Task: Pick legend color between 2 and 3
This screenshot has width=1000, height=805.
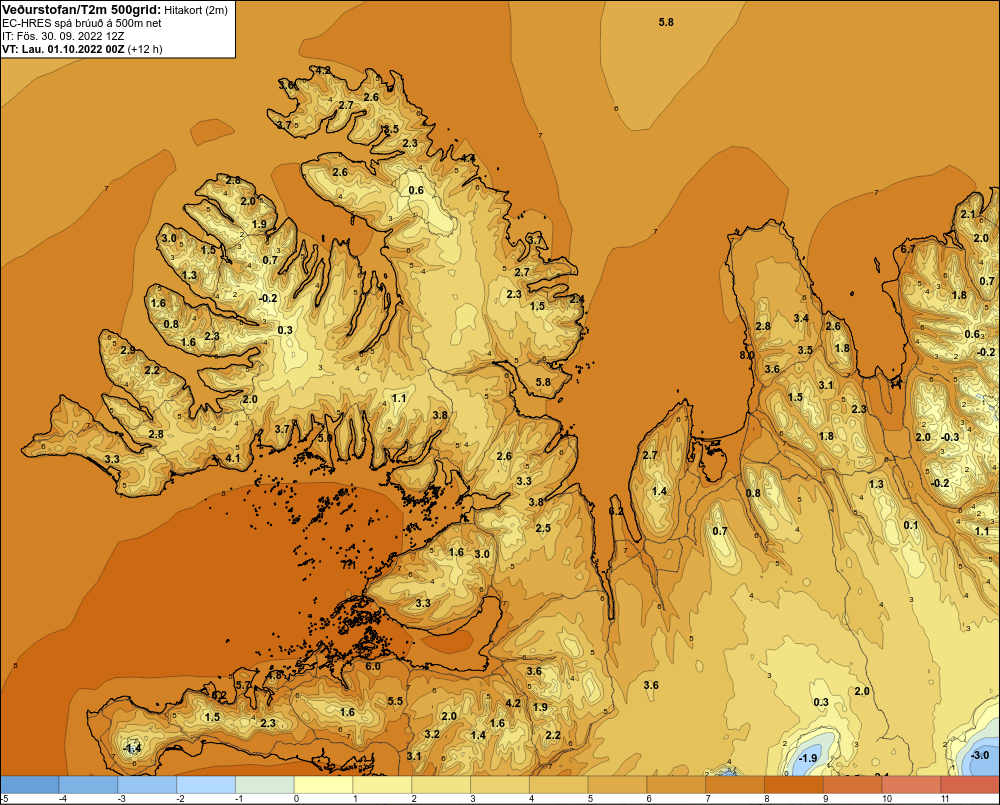Action: click(440, 785)
